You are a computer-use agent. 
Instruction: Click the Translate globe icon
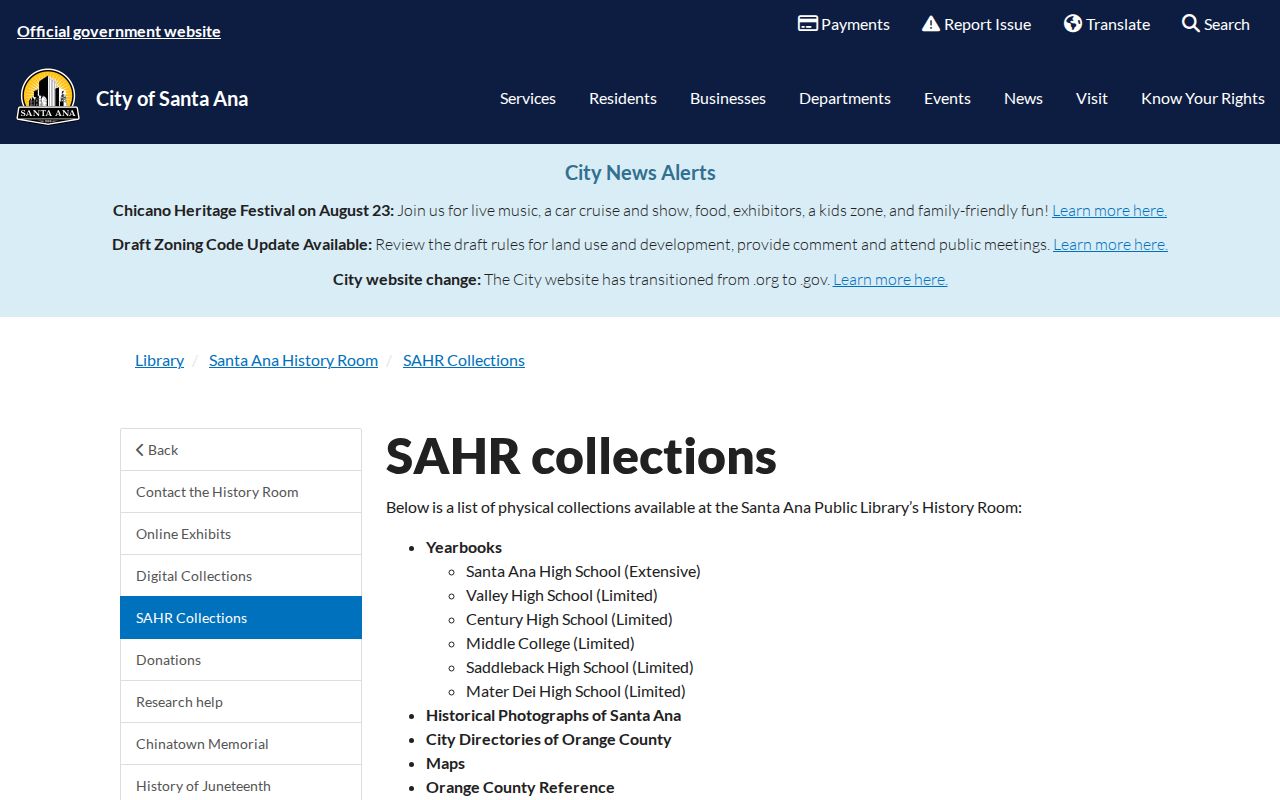pos(1073,24)
